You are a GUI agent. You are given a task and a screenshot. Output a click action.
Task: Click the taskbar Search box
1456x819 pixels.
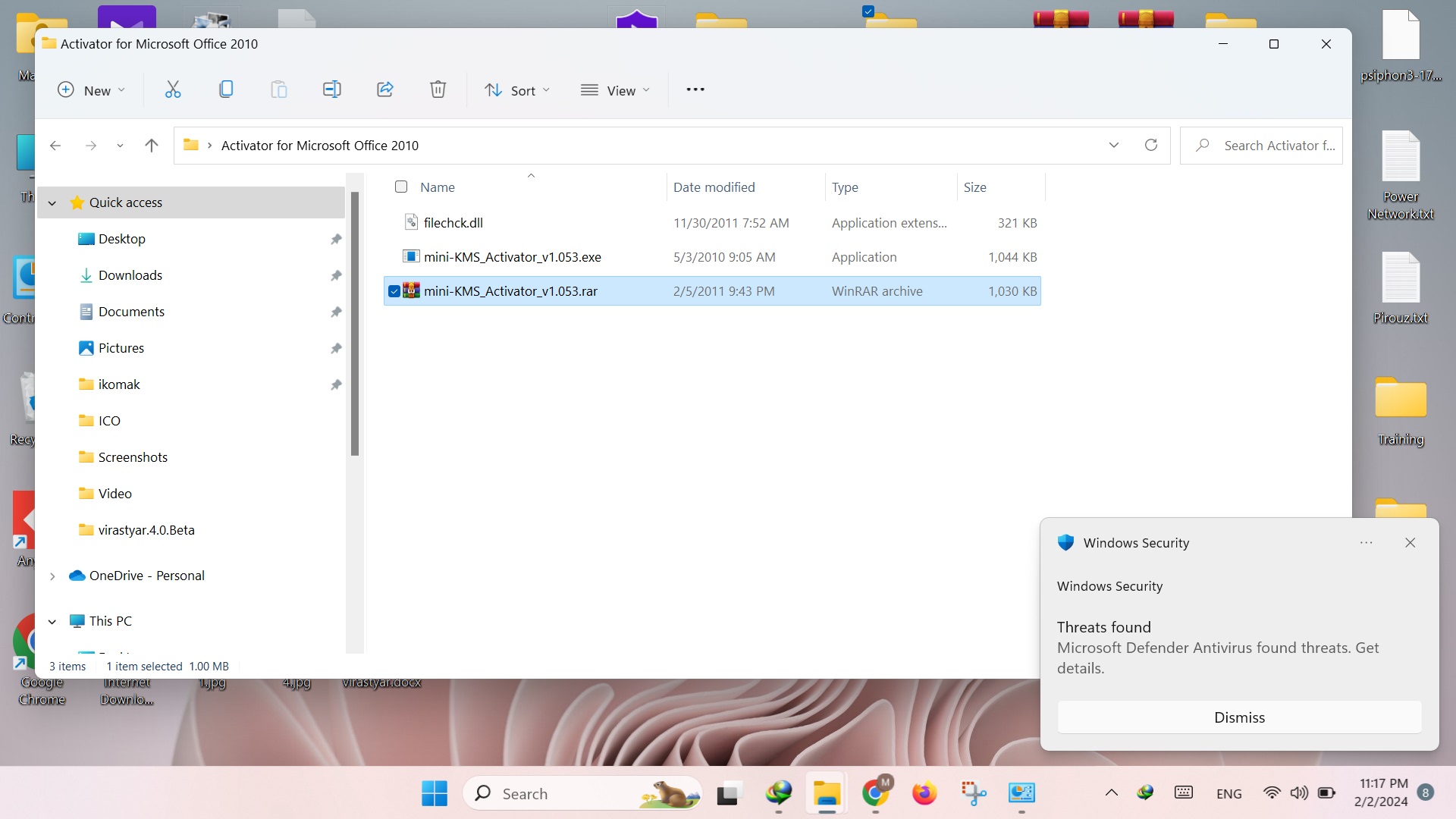click(582, 793)
